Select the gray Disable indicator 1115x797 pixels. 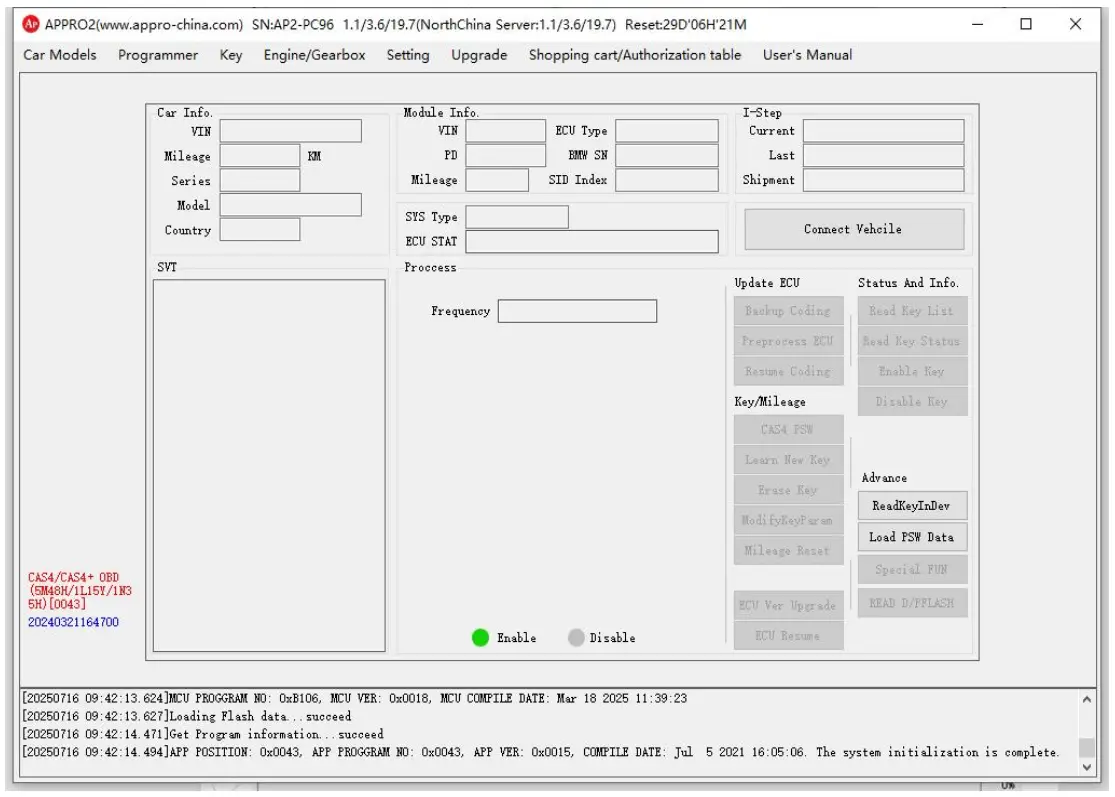coord(576,638)
